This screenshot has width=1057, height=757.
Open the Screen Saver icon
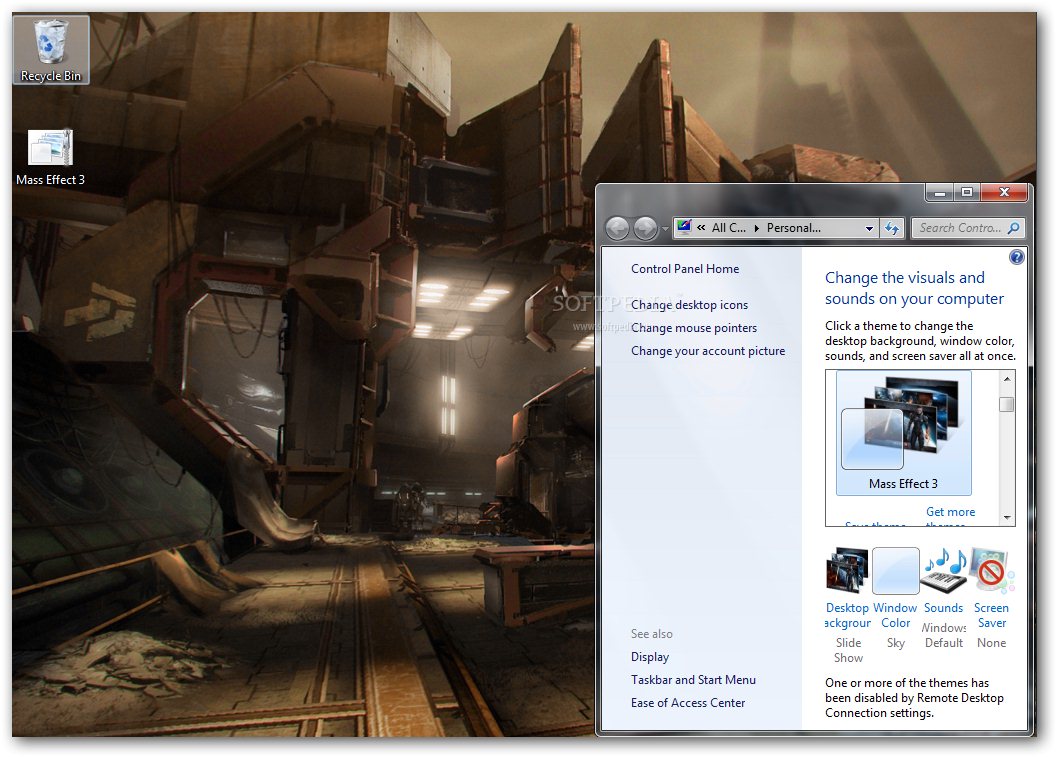[x=992, y=571]
